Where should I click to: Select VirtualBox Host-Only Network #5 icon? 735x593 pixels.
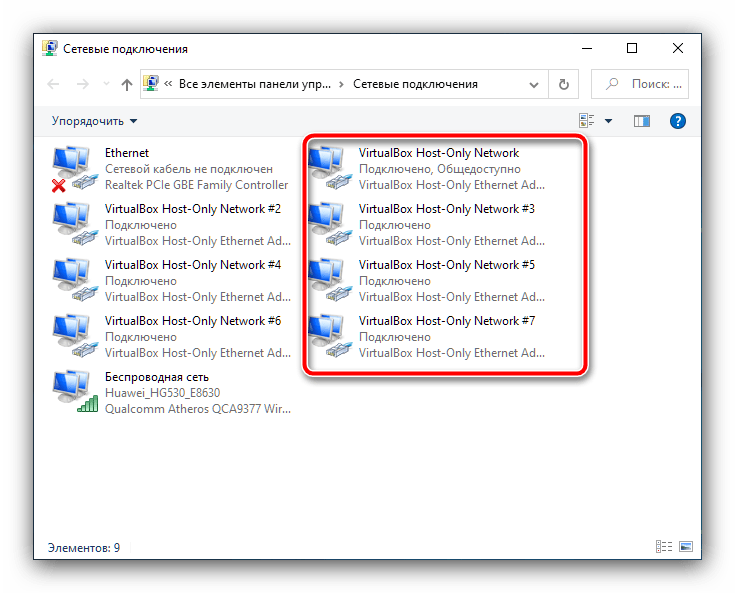pos(330,281)
